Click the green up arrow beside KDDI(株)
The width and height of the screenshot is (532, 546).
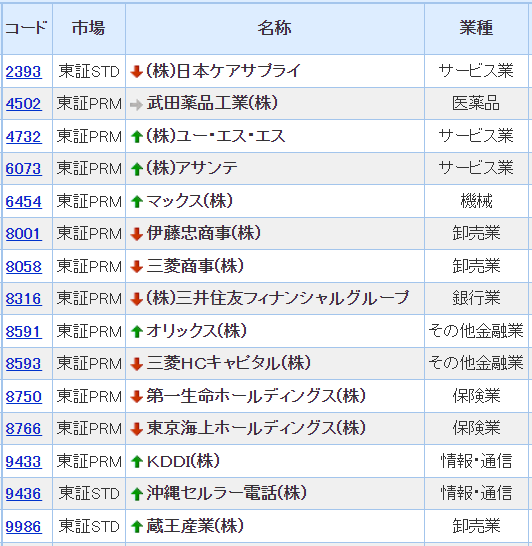pos(136,462)
